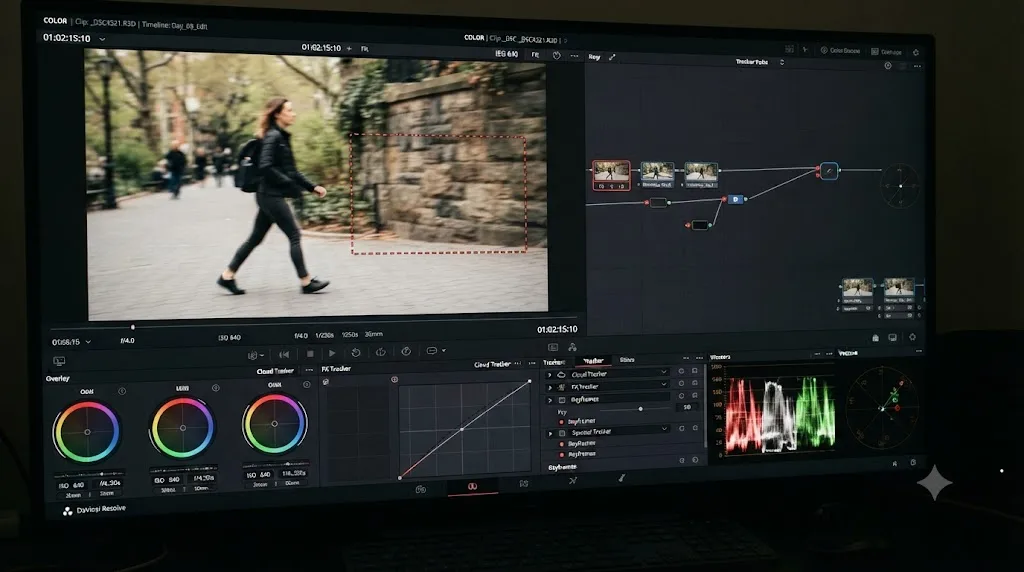Click center of the first color wheel

tap(87, 432)
